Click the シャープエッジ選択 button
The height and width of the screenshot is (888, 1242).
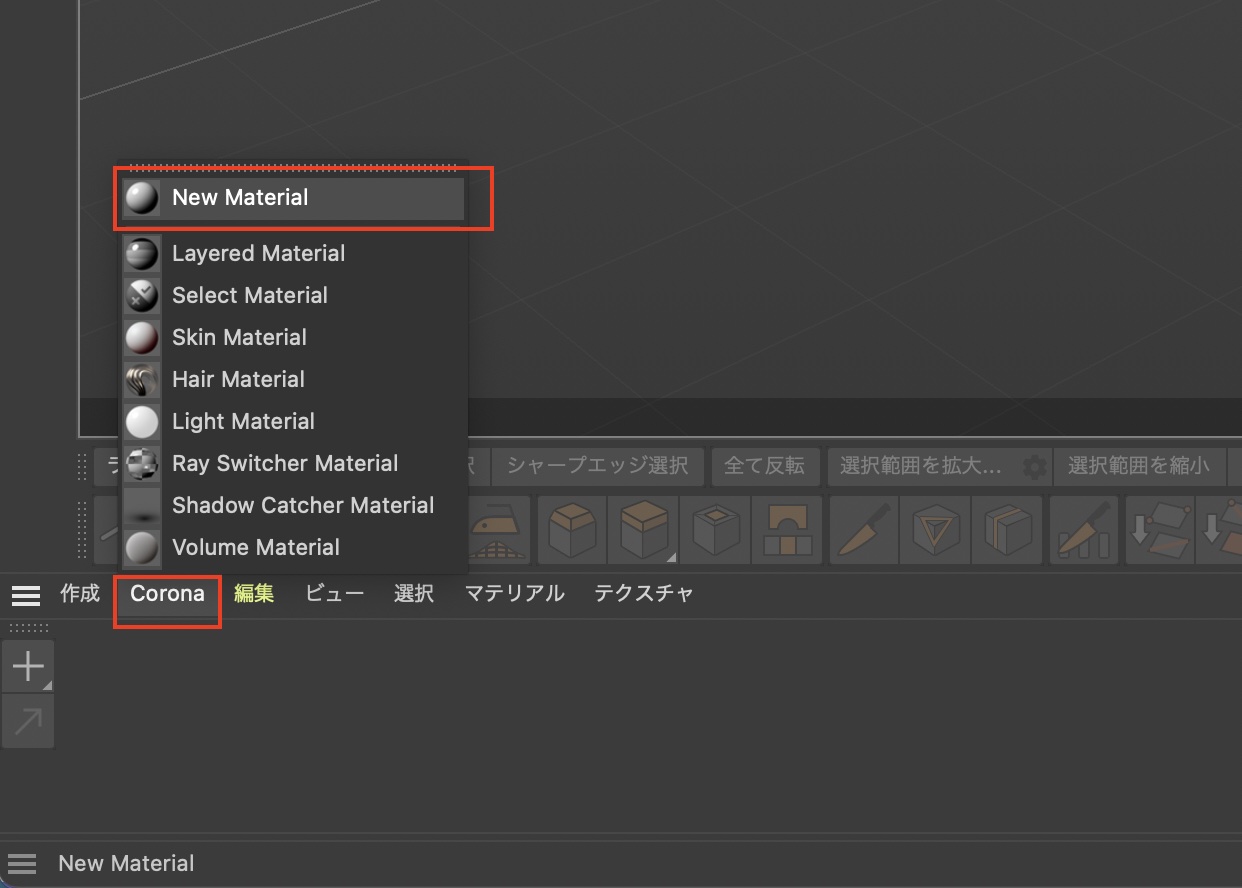(597, 466)
